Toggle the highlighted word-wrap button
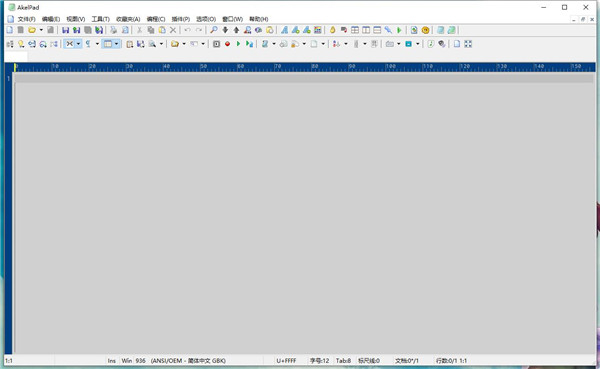Image resolution: width=600 pixels, height=369 pixels. [x=69, y=44]
